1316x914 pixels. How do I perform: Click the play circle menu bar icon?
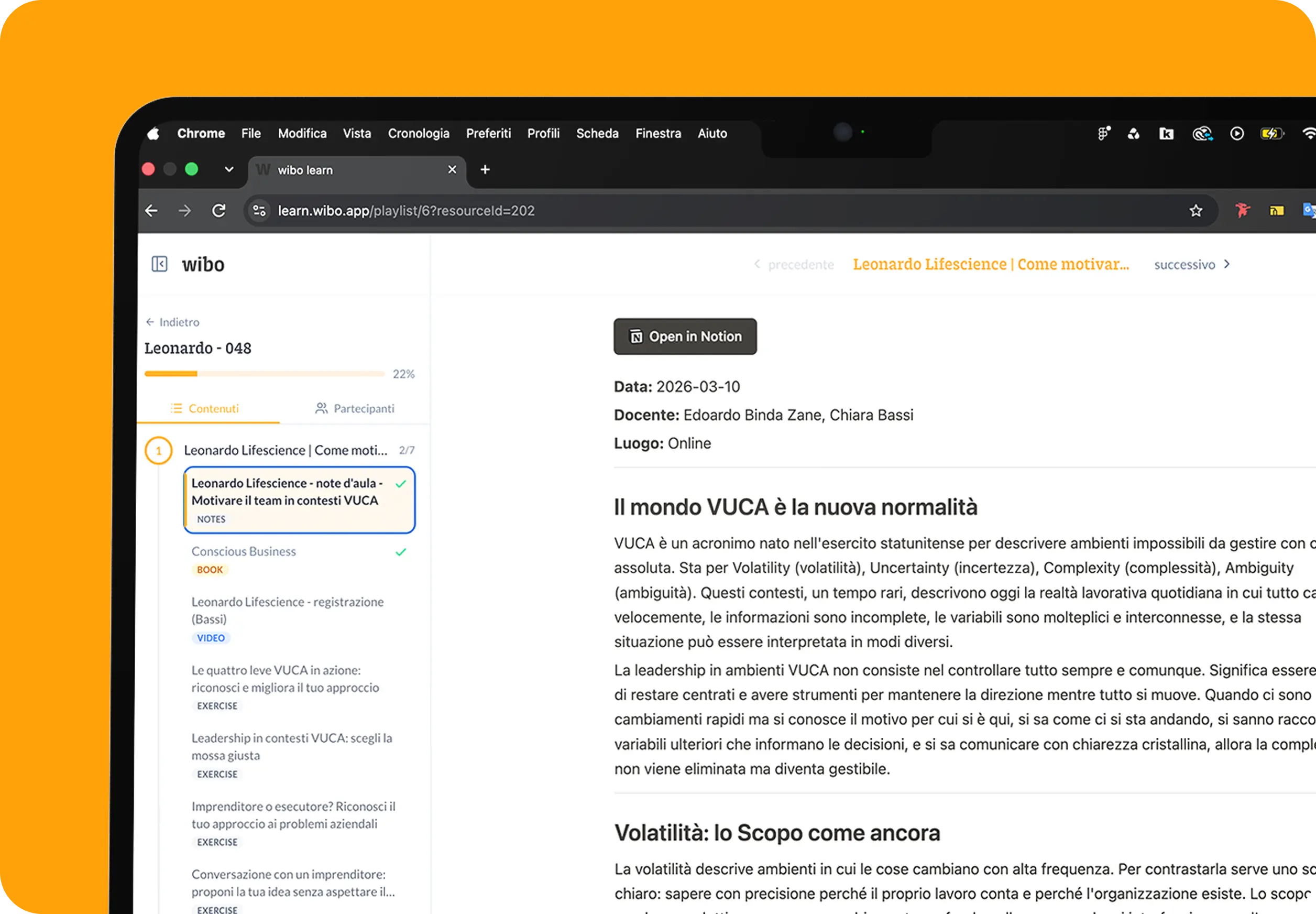pyautogui.click(x=1237, y=134)
